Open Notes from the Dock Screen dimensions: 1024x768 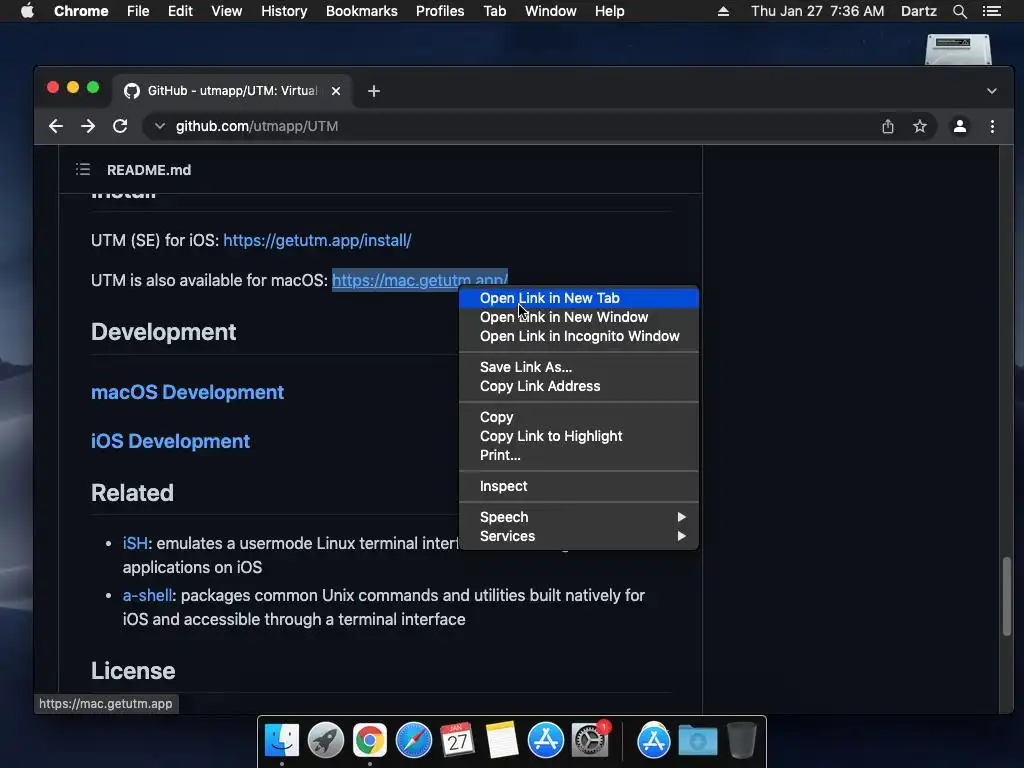click(x=502, y=741)
